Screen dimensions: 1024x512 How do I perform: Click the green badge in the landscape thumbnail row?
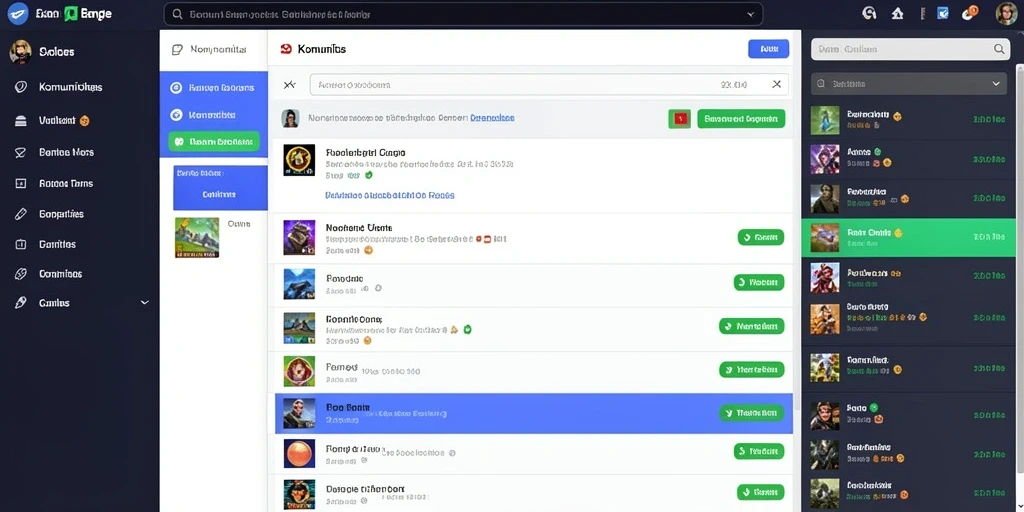coord(468,329)
